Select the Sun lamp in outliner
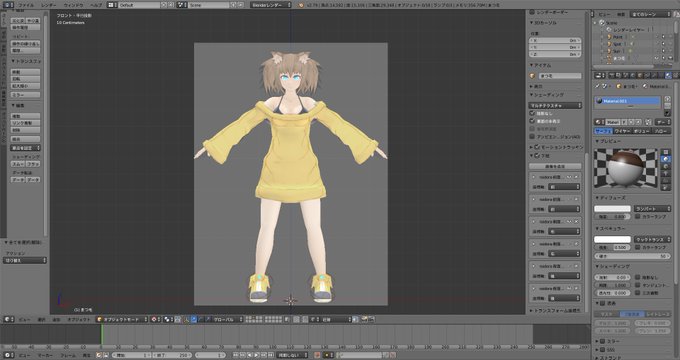Screen dimensions: 680x360 point(616,51)
